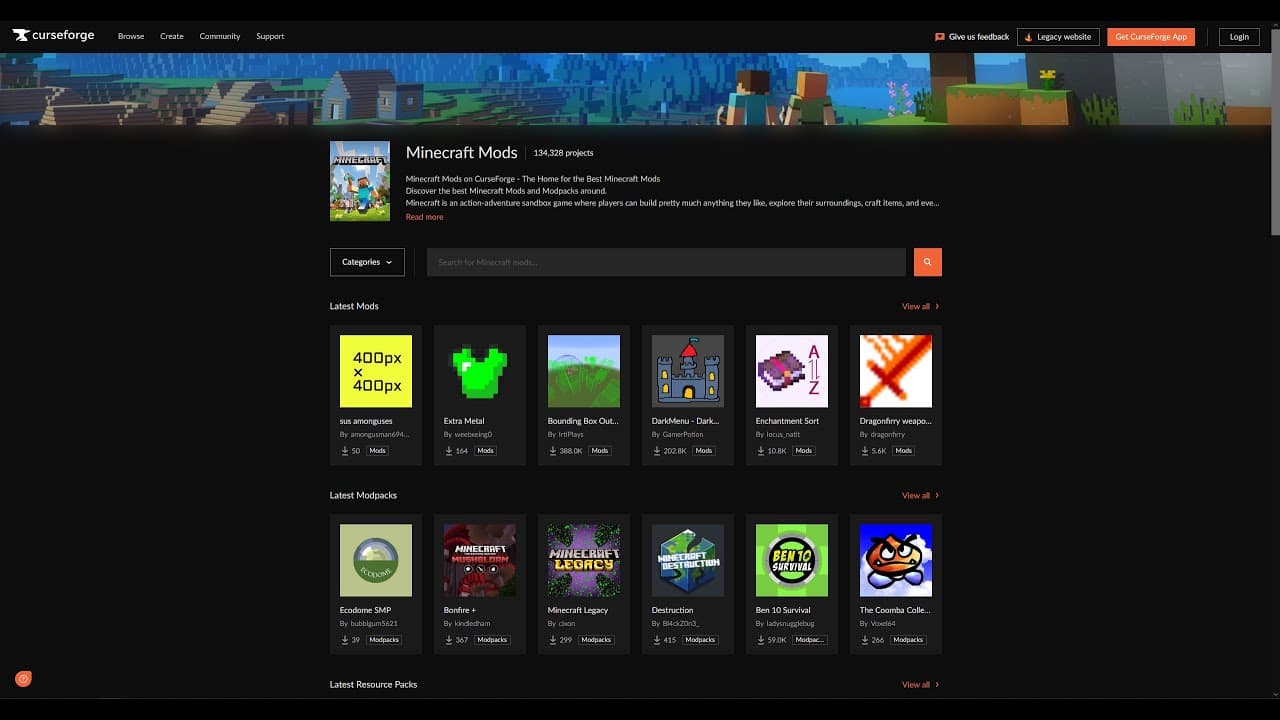Click the Enchantment Sort title
The width and height of the screenshot is (1280, 720).
(x=787, y=421)
